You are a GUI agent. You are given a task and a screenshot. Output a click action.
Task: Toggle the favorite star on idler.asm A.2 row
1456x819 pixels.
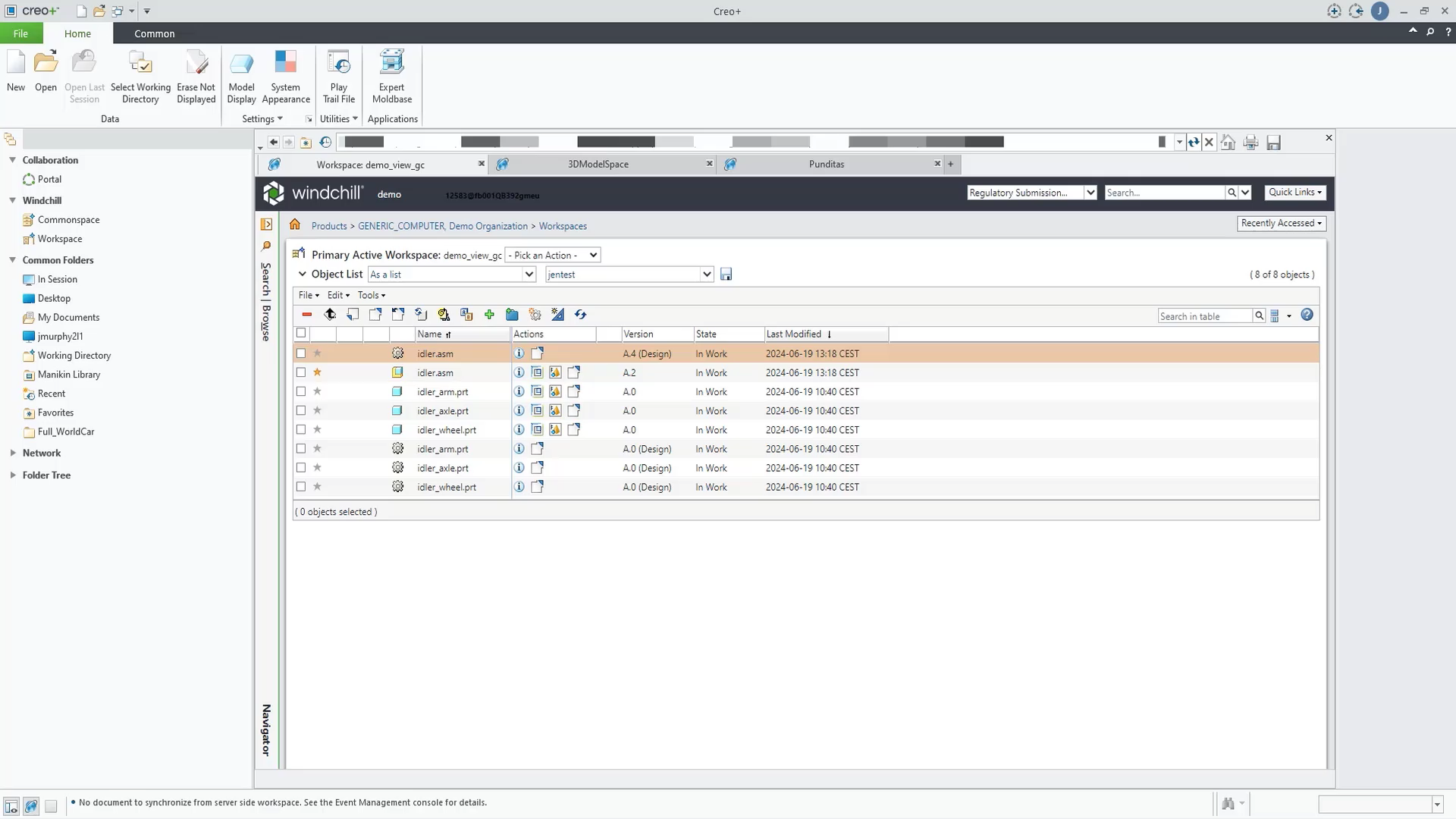coord(318,372)
